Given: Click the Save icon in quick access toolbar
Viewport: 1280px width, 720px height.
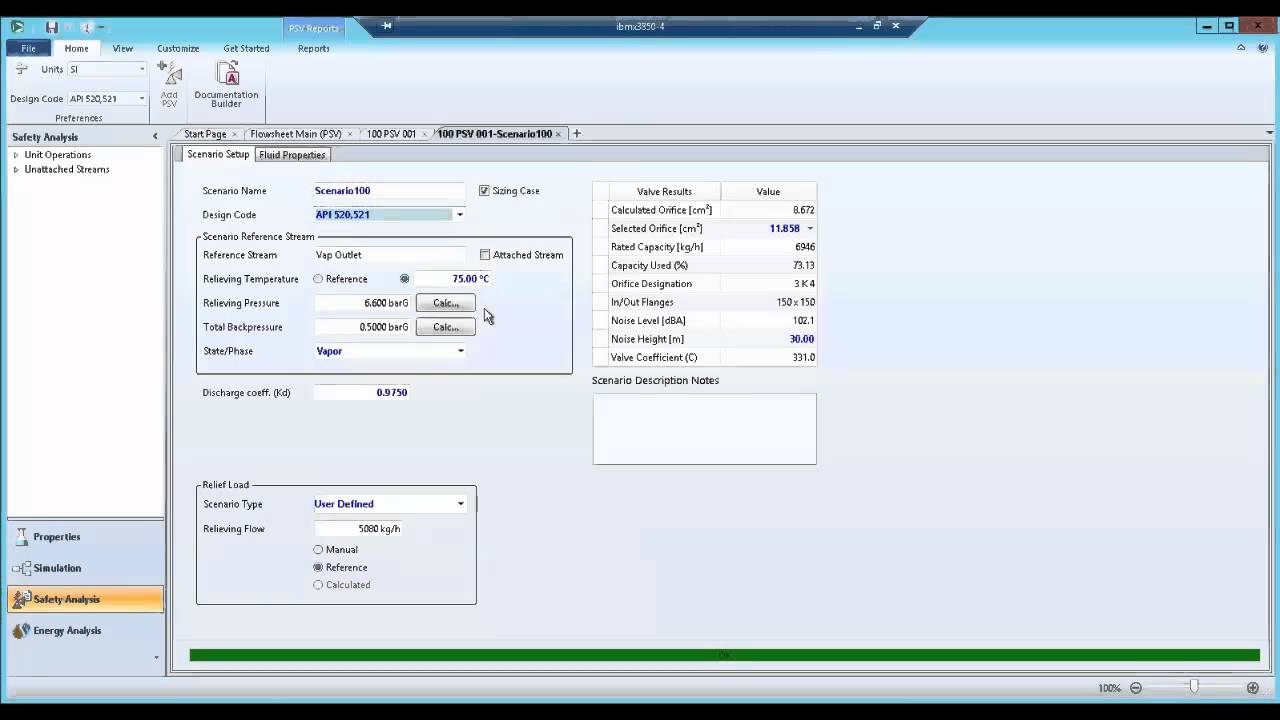Looking at the screenshot, I should click(52, 27).
